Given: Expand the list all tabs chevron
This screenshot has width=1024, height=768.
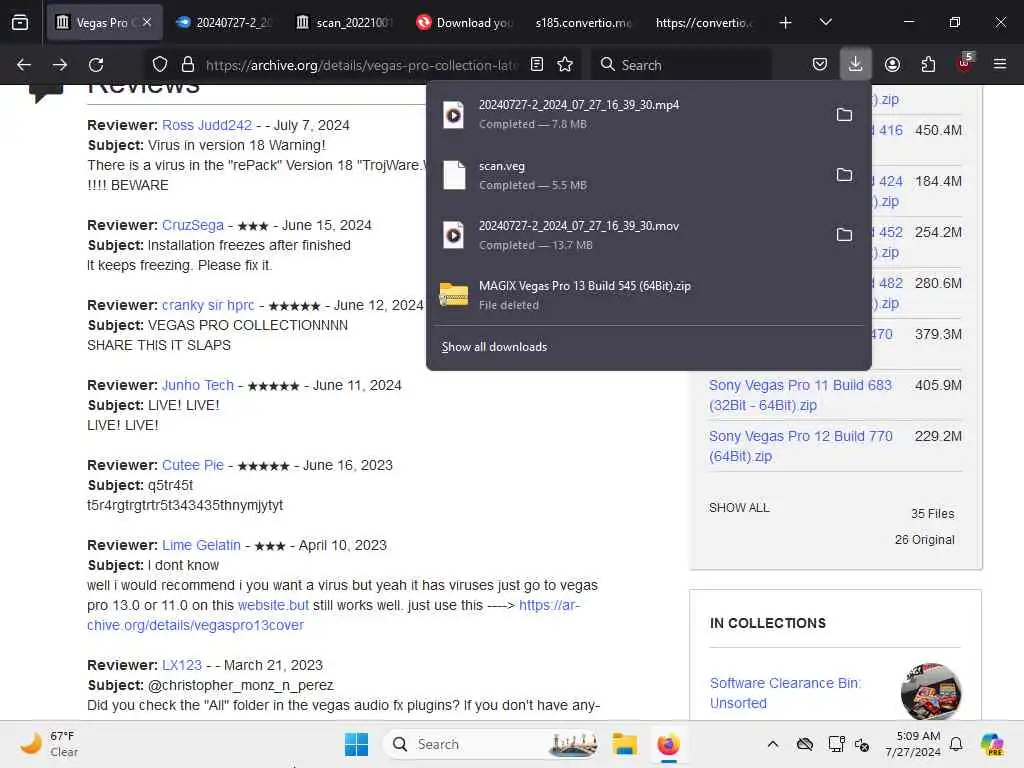Looking at the screenshot, I should click(x=825, y=22).
